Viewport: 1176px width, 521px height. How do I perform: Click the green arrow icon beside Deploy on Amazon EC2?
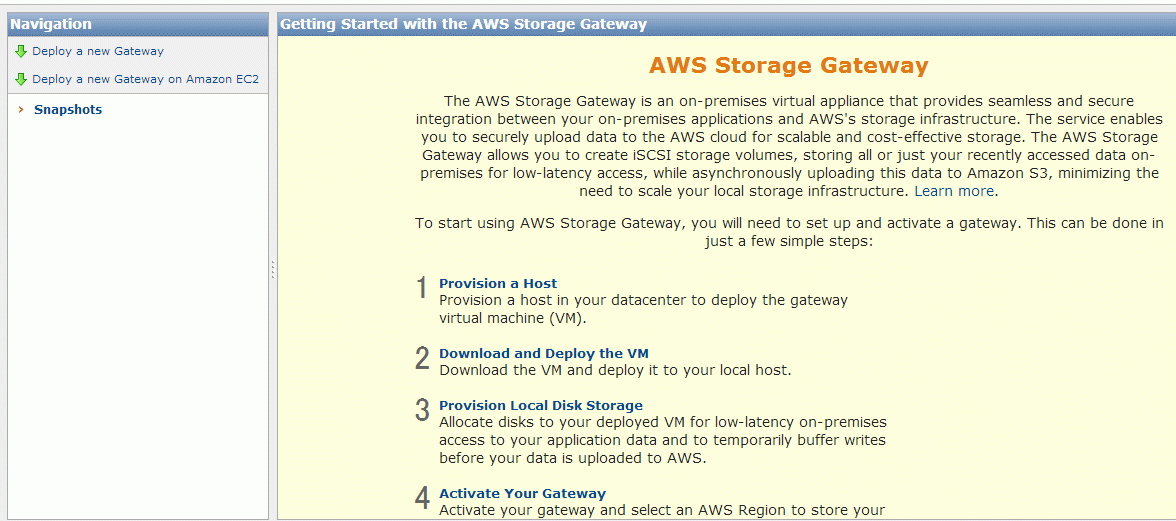21,79
